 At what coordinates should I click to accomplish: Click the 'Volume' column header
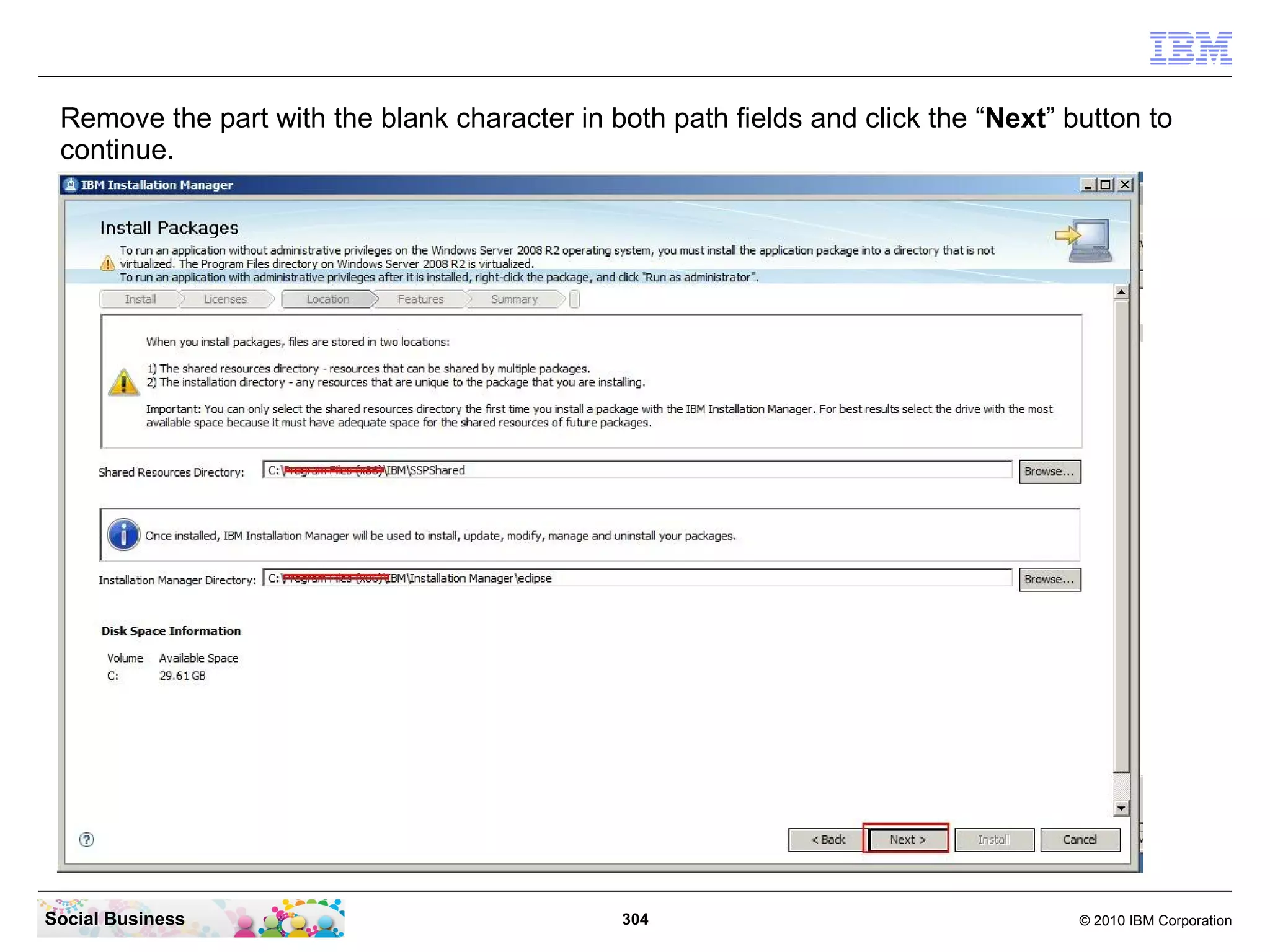[125, 658]
